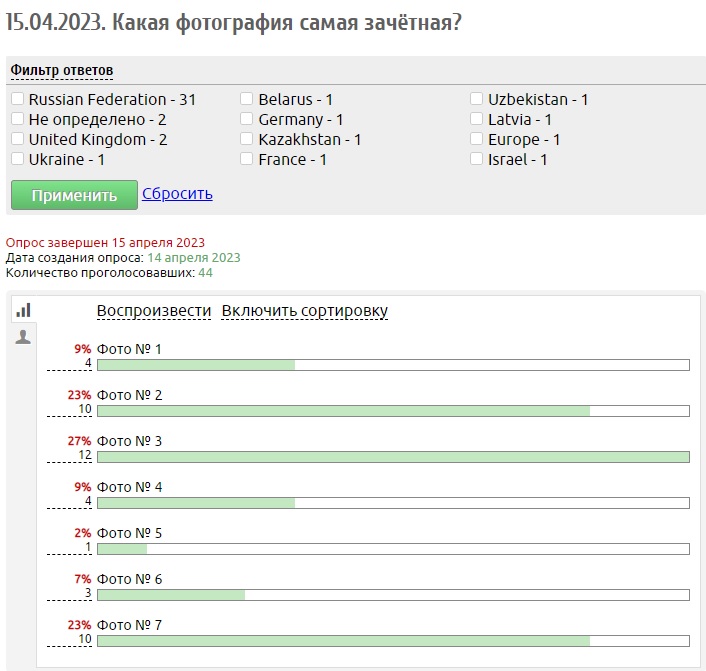Enable the United Kingdom filter checkbox
Viewport: 706px width, 671px height.
click(18, 139)
